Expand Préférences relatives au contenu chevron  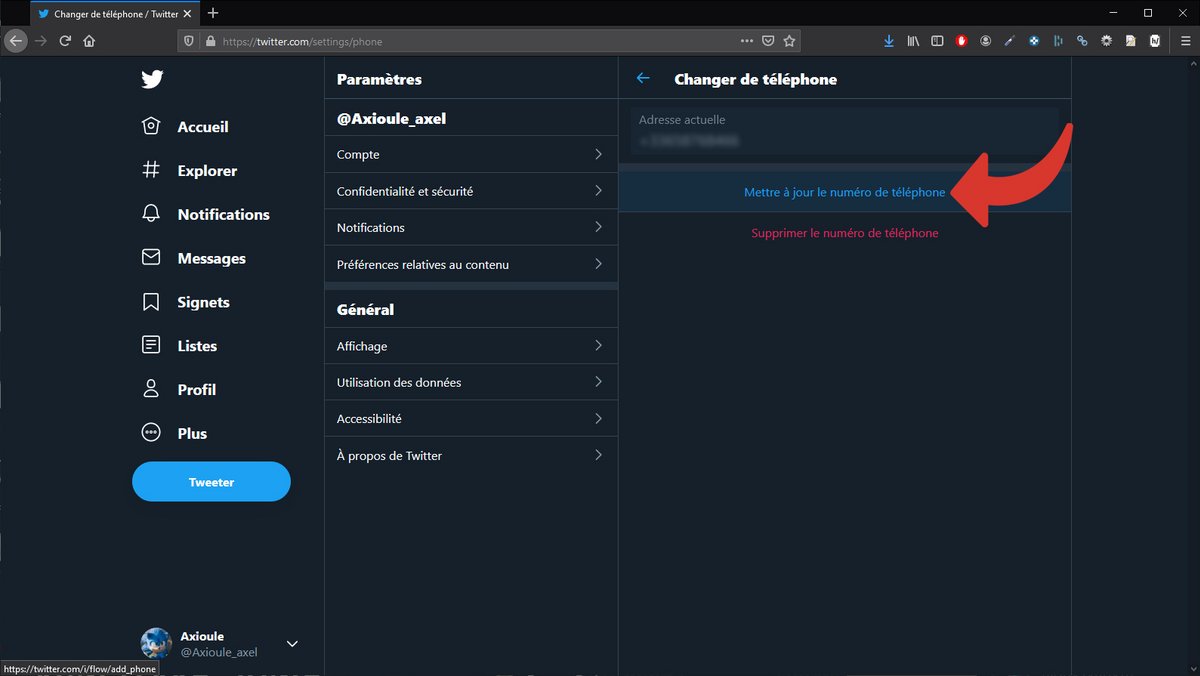point(598,264)
